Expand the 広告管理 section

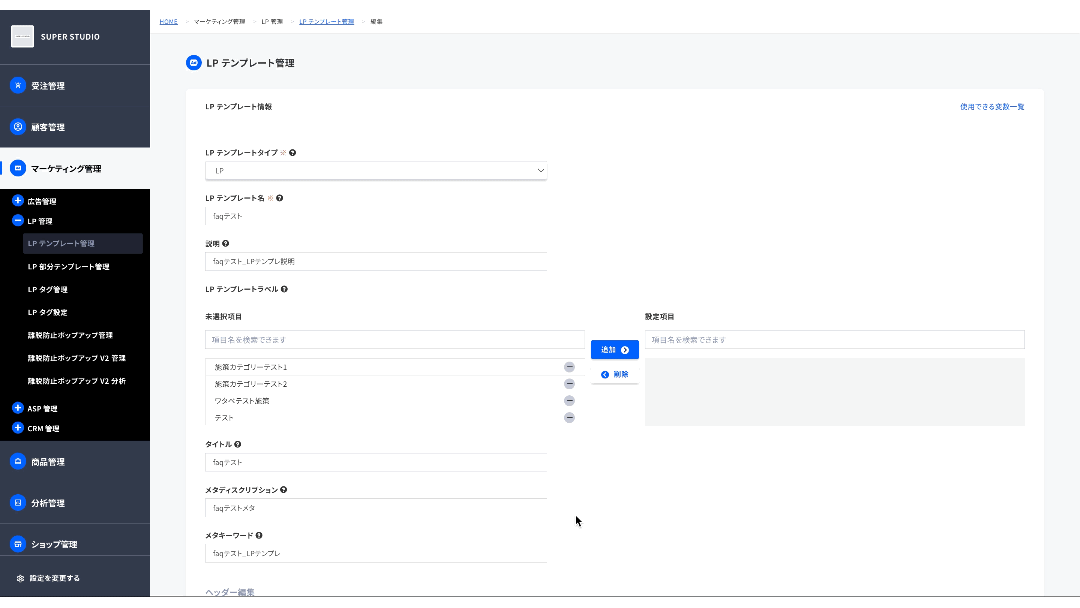(x=16, y=201)
